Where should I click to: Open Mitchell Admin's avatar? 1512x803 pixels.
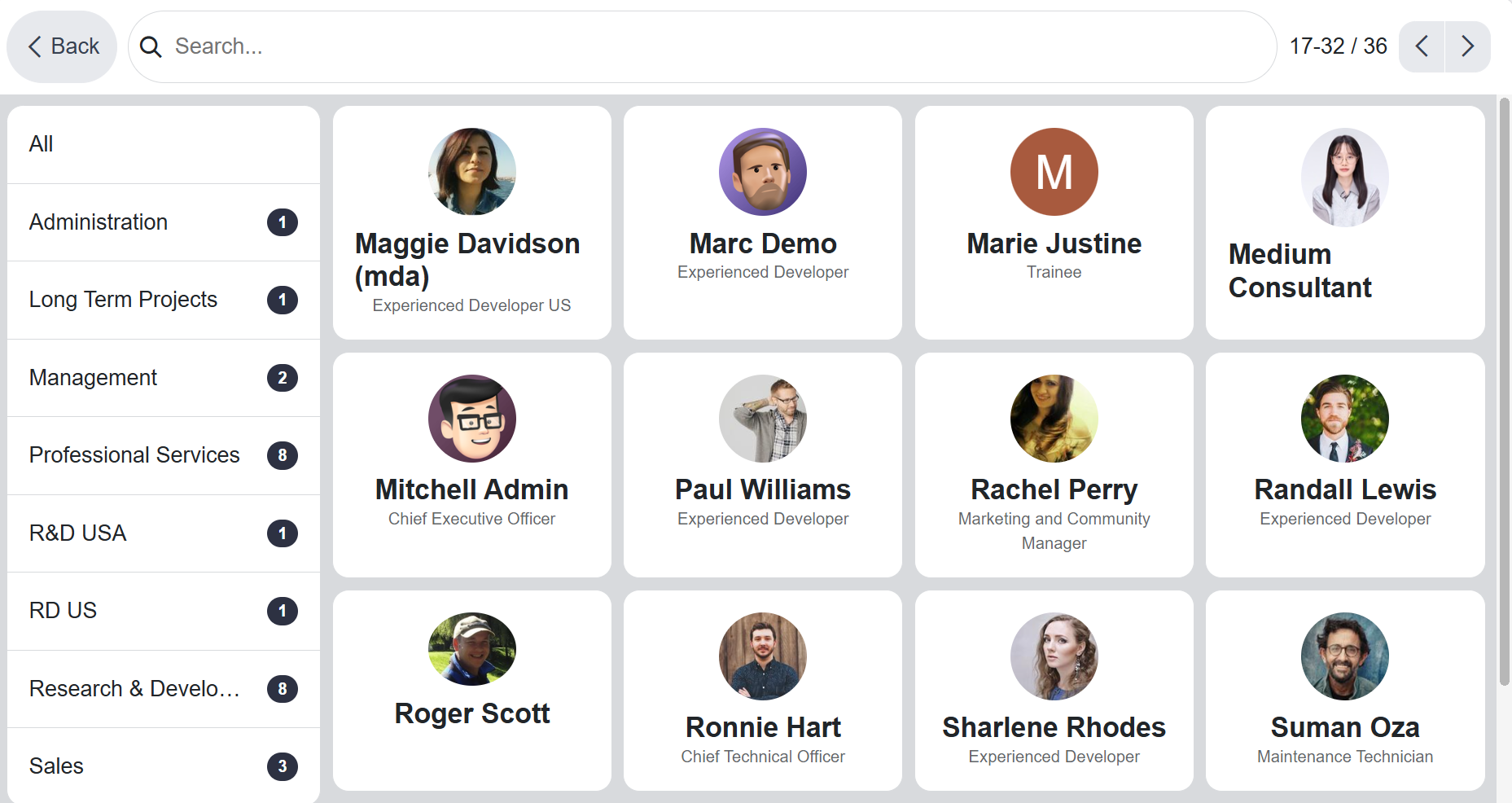click(x=472, y=419)
